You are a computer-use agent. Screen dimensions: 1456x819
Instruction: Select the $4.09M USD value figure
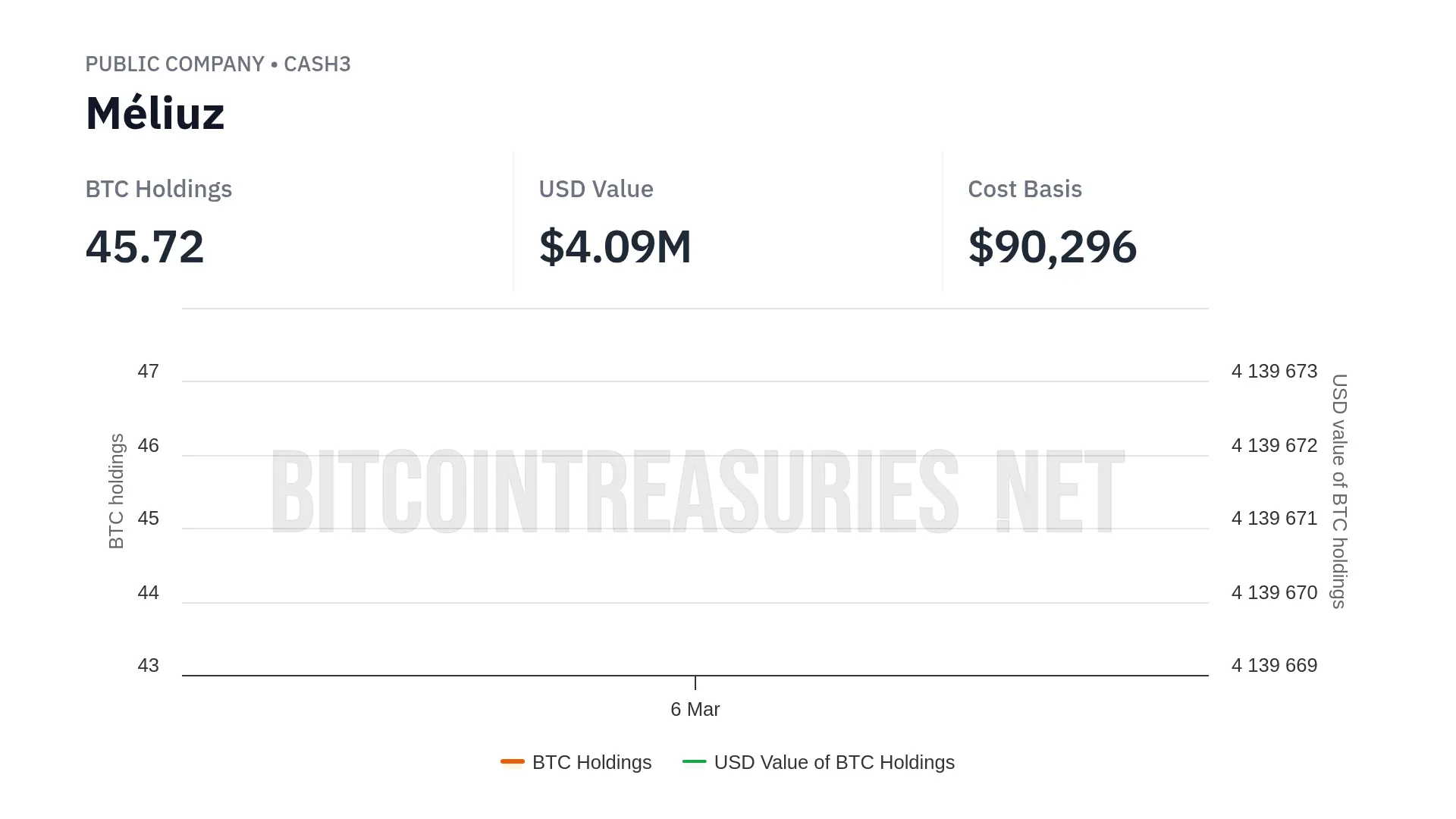pos(615,246)
